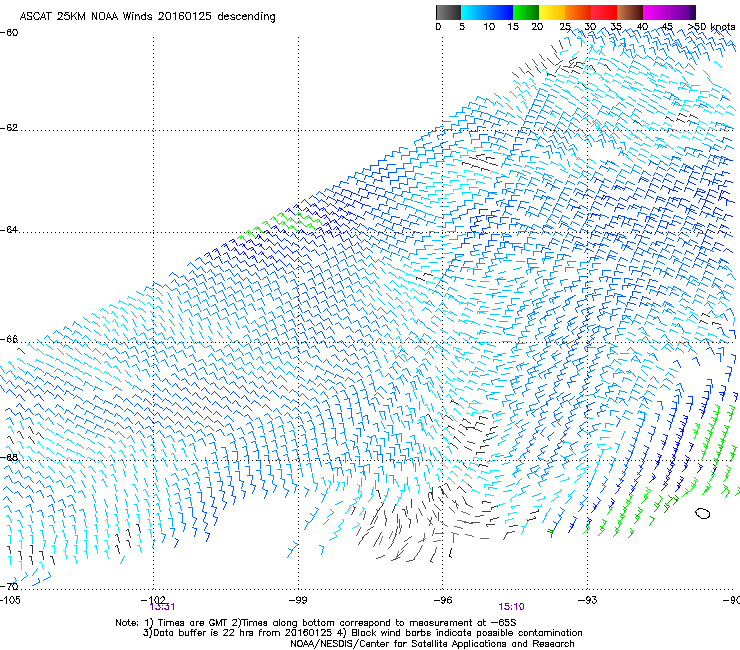Click the note line starting 'Note: 1) Times are GMT'

[x=316, y=623]
